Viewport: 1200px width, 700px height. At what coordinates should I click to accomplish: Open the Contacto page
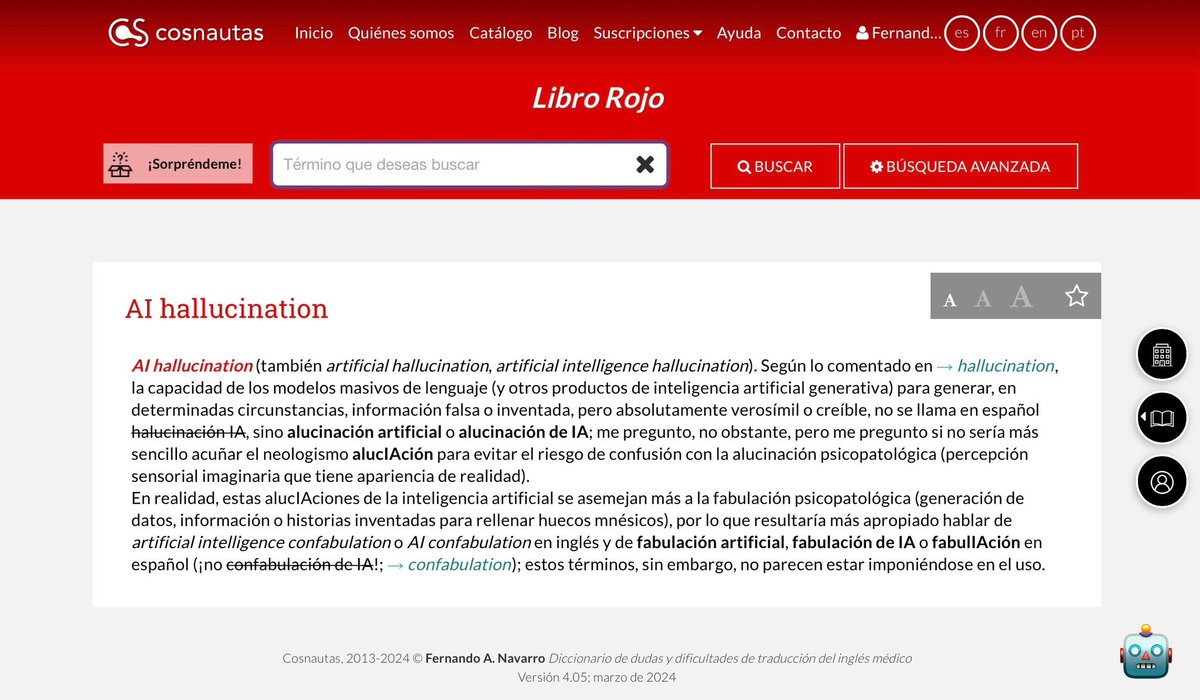pyautogui.click(x=809, y=33)
